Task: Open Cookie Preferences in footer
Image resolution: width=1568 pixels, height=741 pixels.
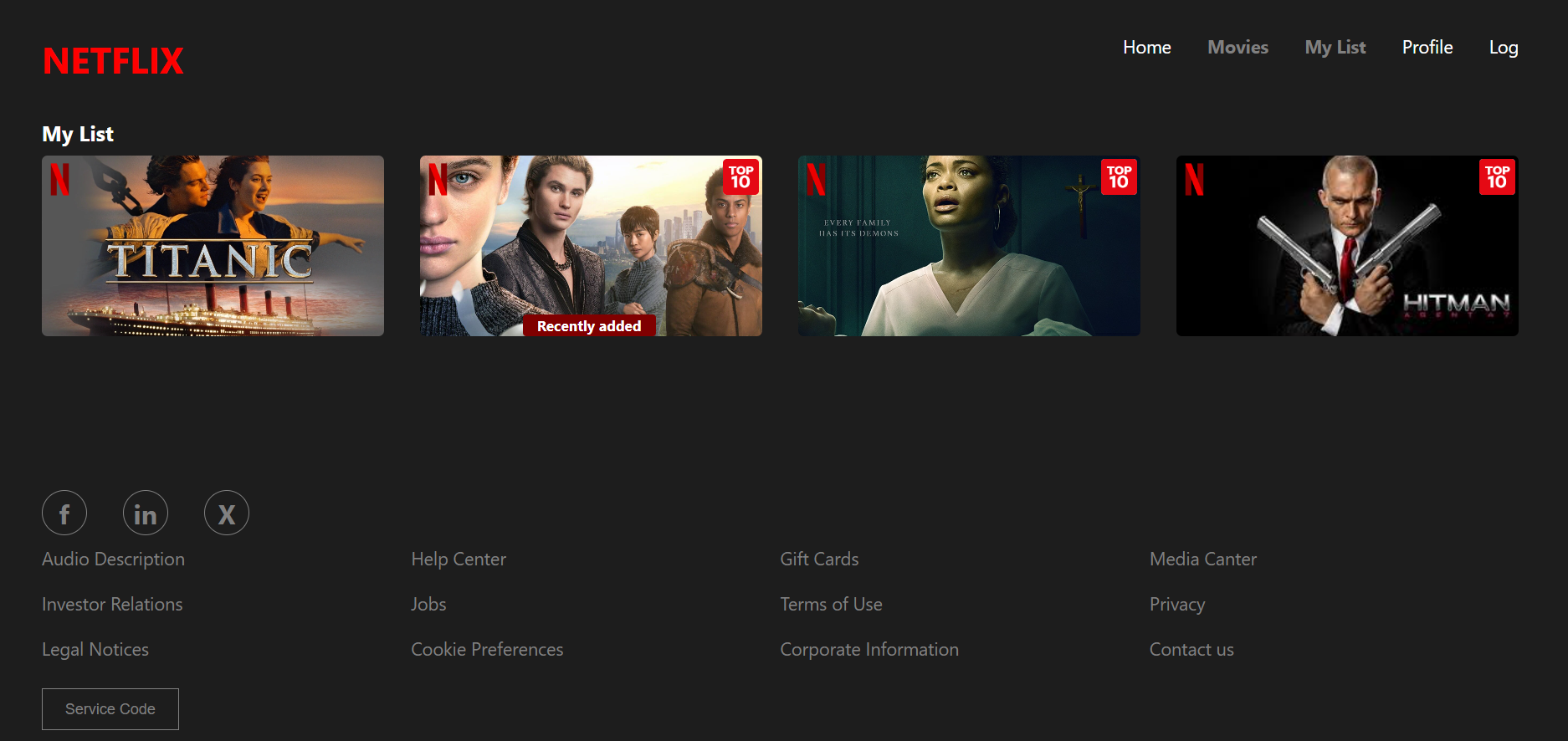Action: click(487, 649)
